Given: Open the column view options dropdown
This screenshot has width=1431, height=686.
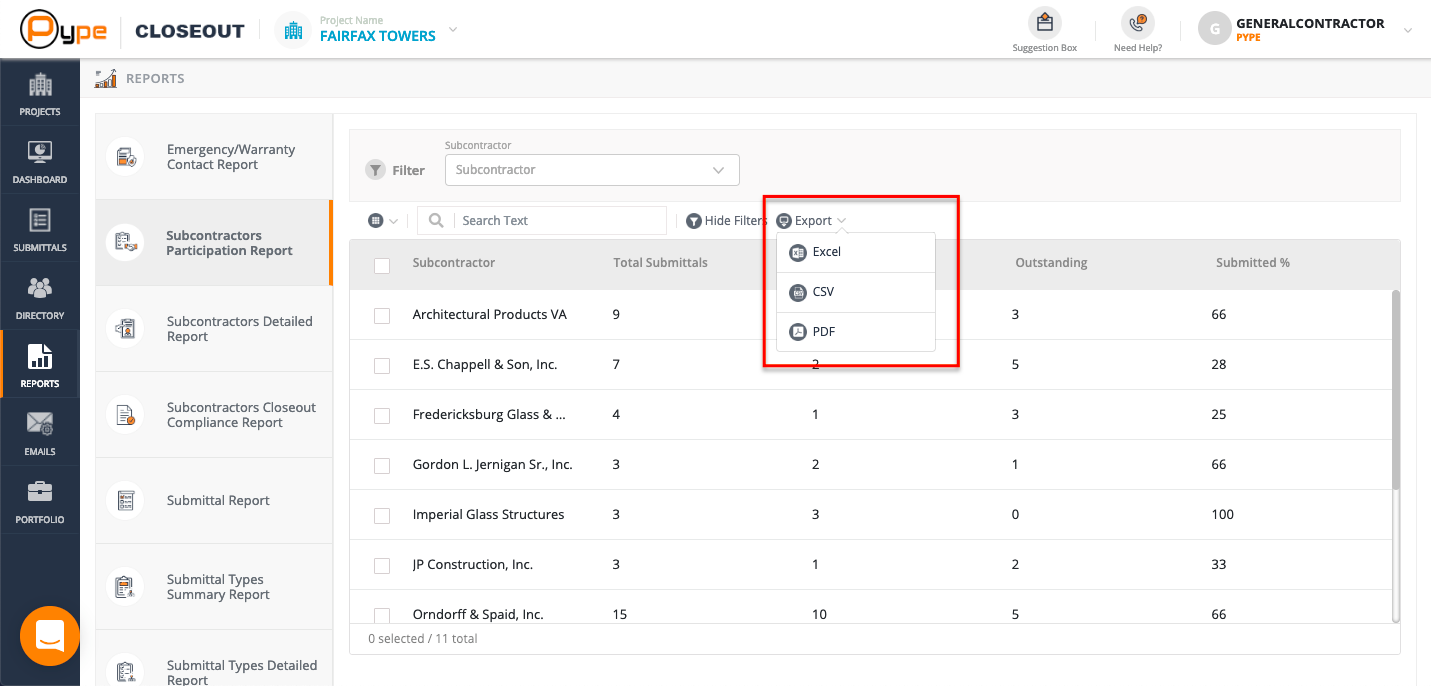Looking at the screenshot, I should [383, 221].
